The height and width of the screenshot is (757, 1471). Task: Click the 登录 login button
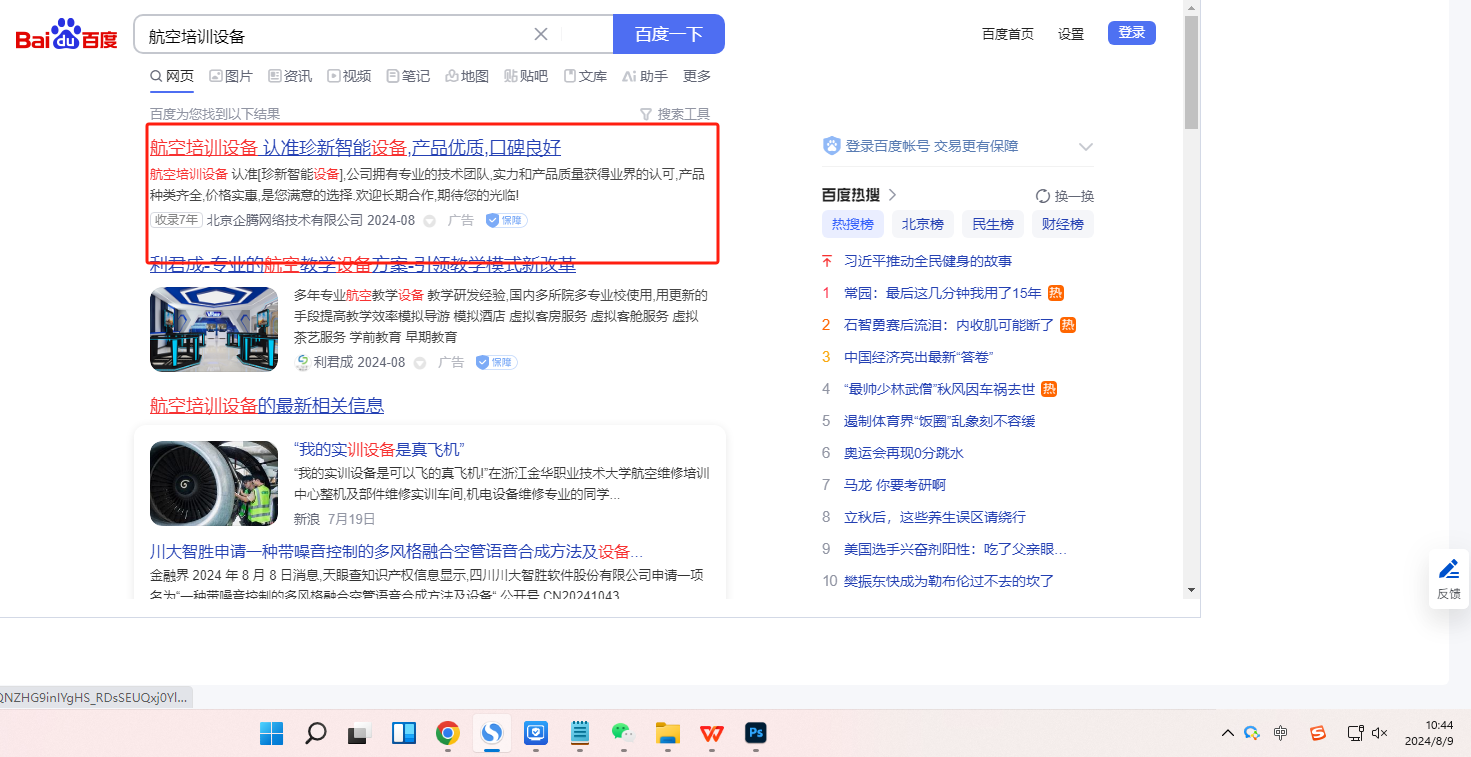click(1131, 33)
